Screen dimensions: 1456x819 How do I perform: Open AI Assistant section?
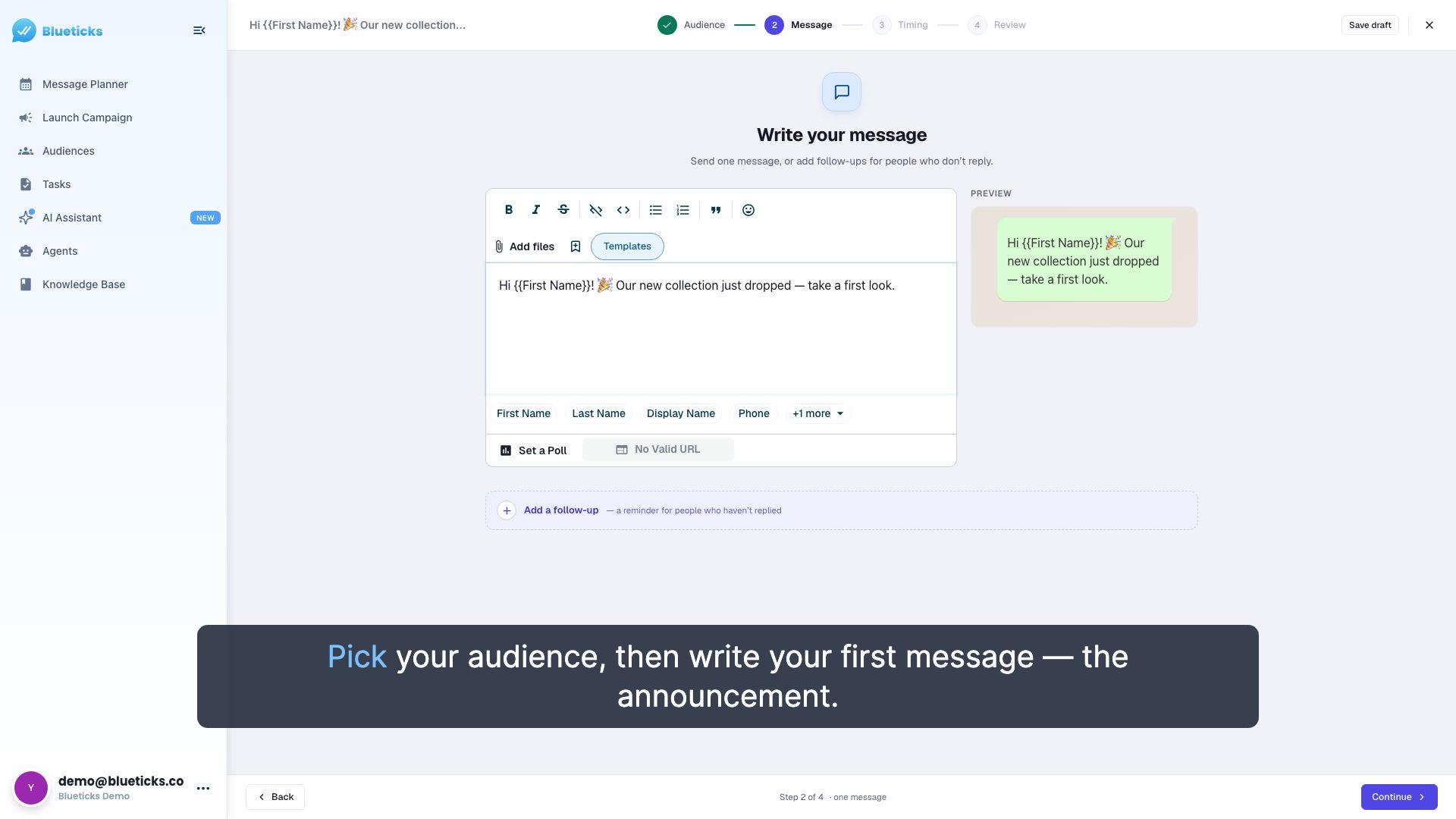113,218
